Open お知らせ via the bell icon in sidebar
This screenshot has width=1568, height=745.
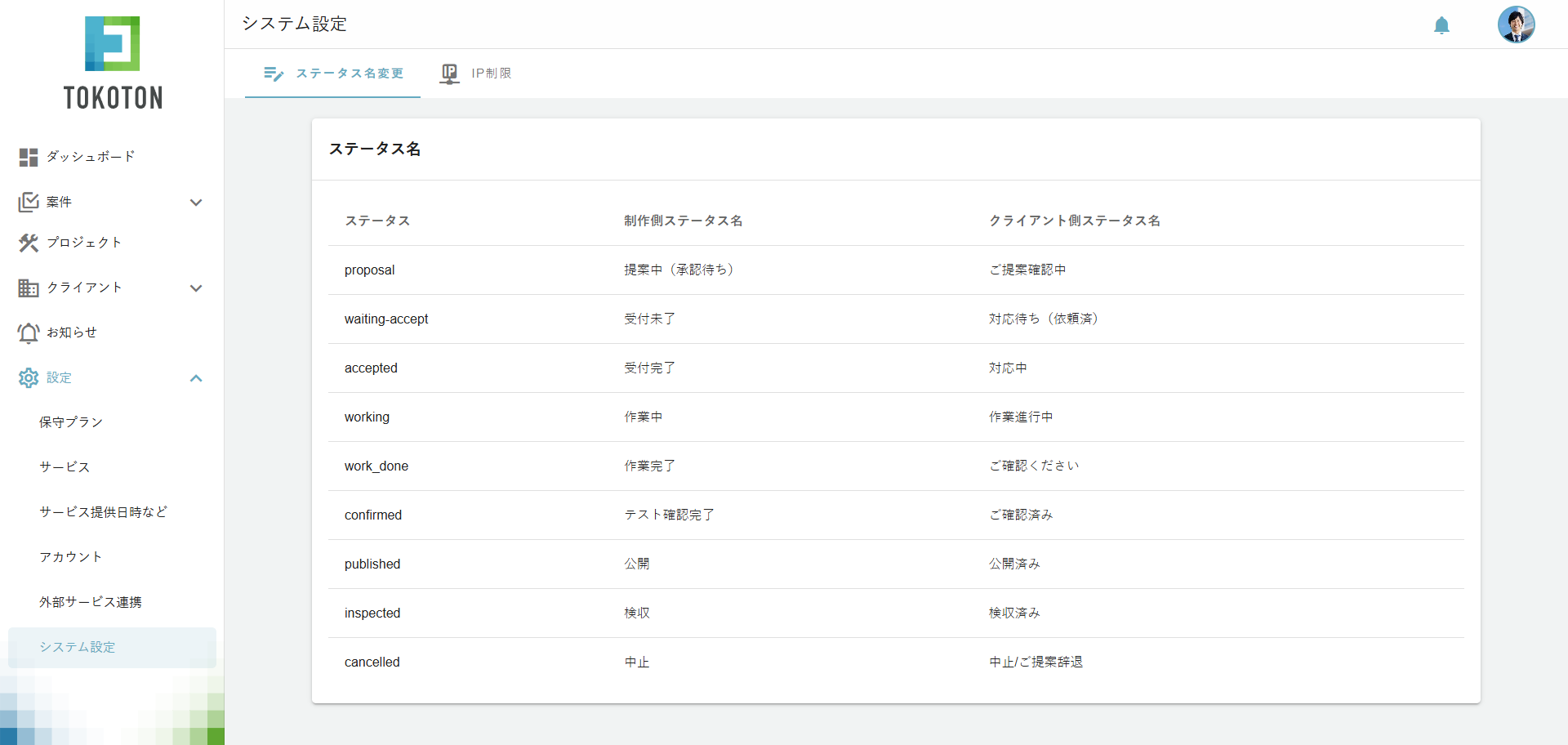click(28, 332)
